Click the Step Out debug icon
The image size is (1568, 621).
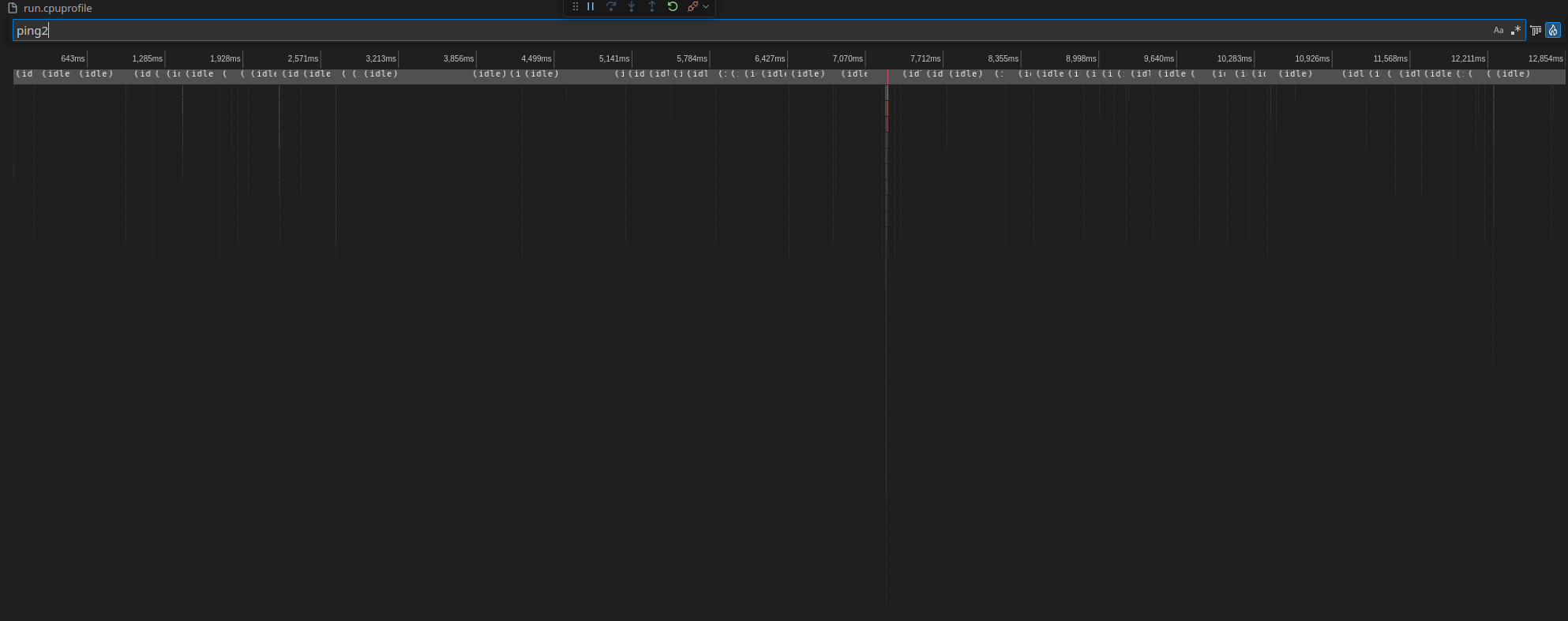click(x=652, y=6)
